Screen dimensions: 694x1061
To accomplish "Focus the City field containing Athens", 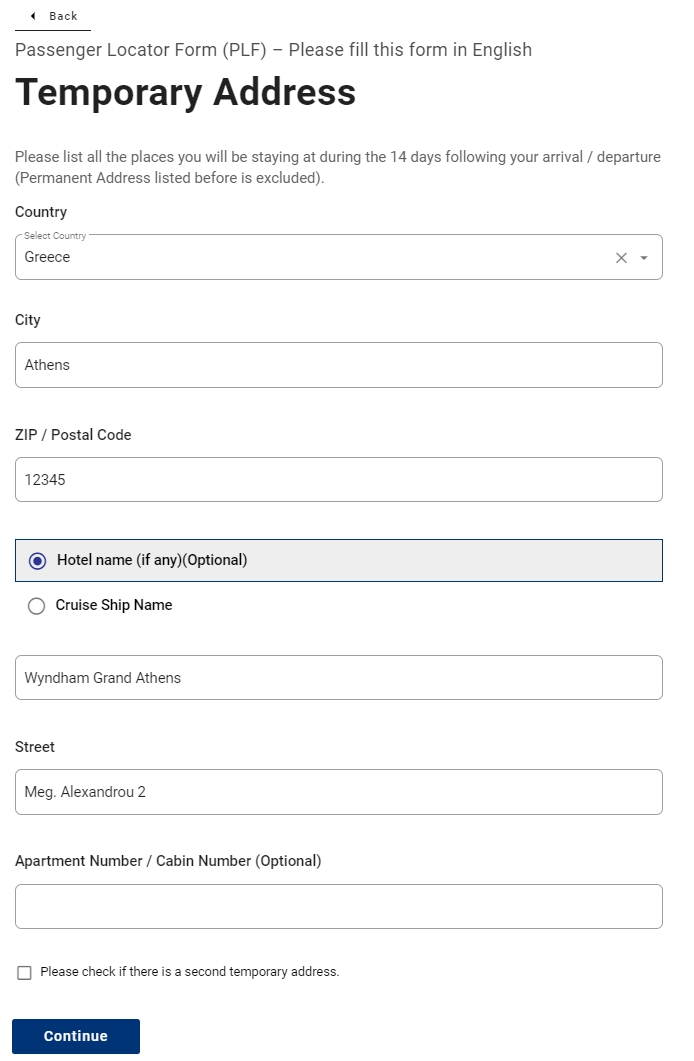I will (x=338, y=365).
